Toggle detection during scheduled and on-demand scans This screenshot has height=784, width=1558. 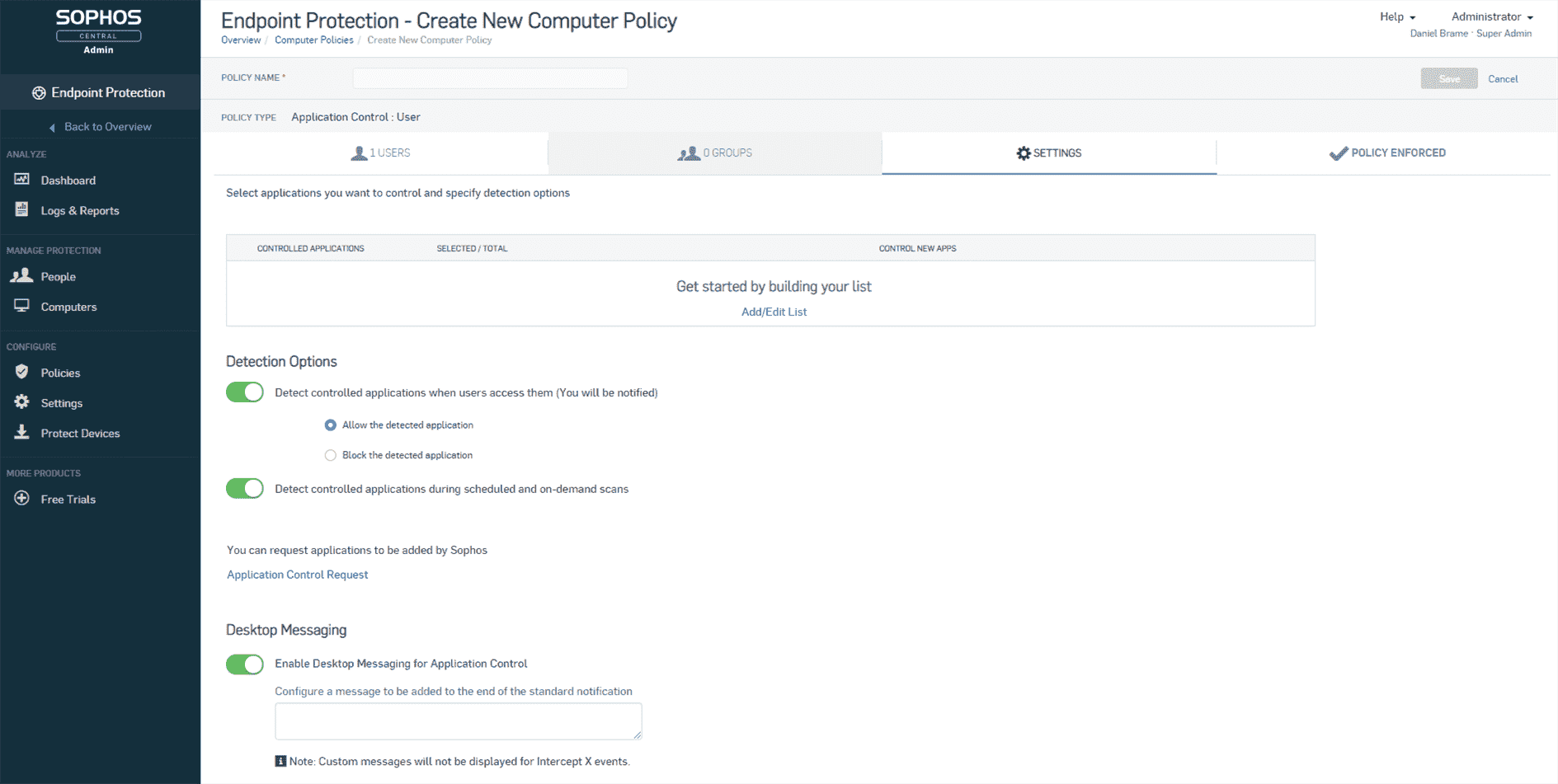point(245,489)
